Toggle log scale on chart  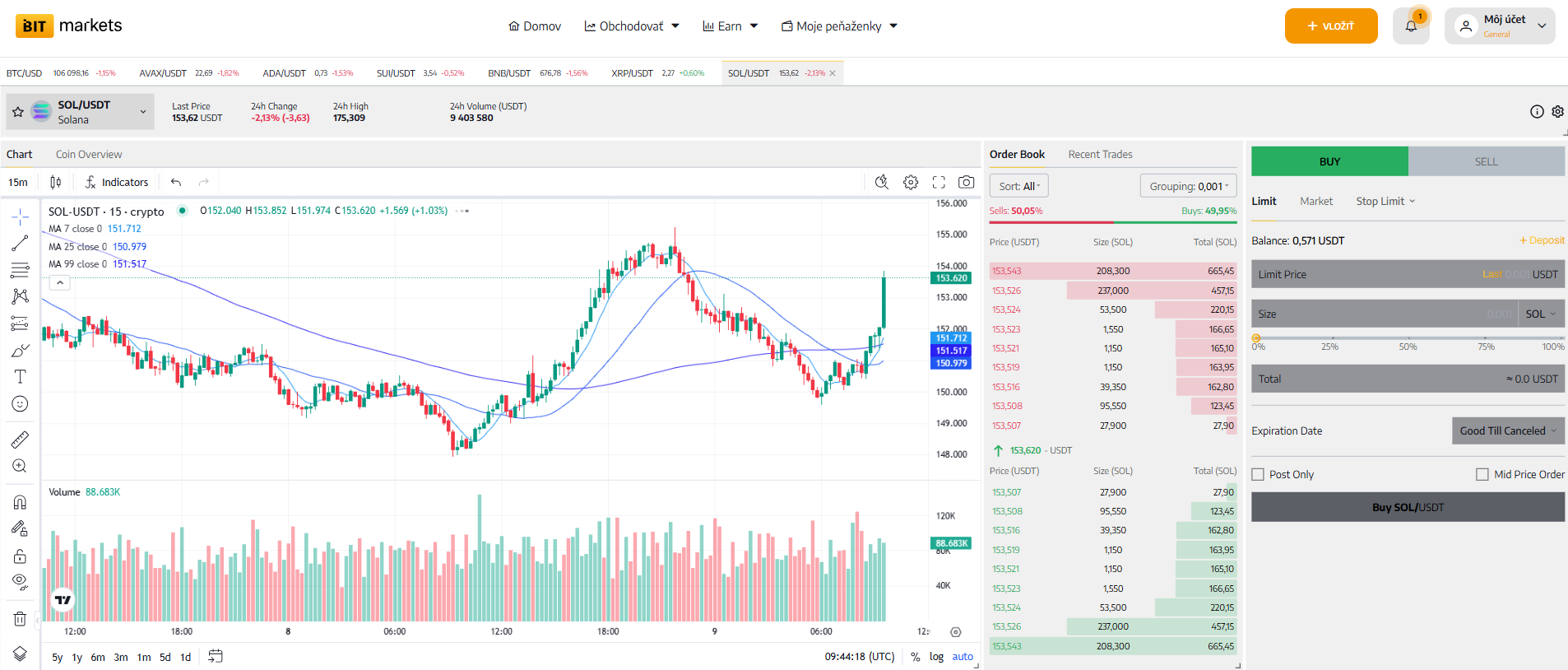pyautogui.click(x=936, y=656)
